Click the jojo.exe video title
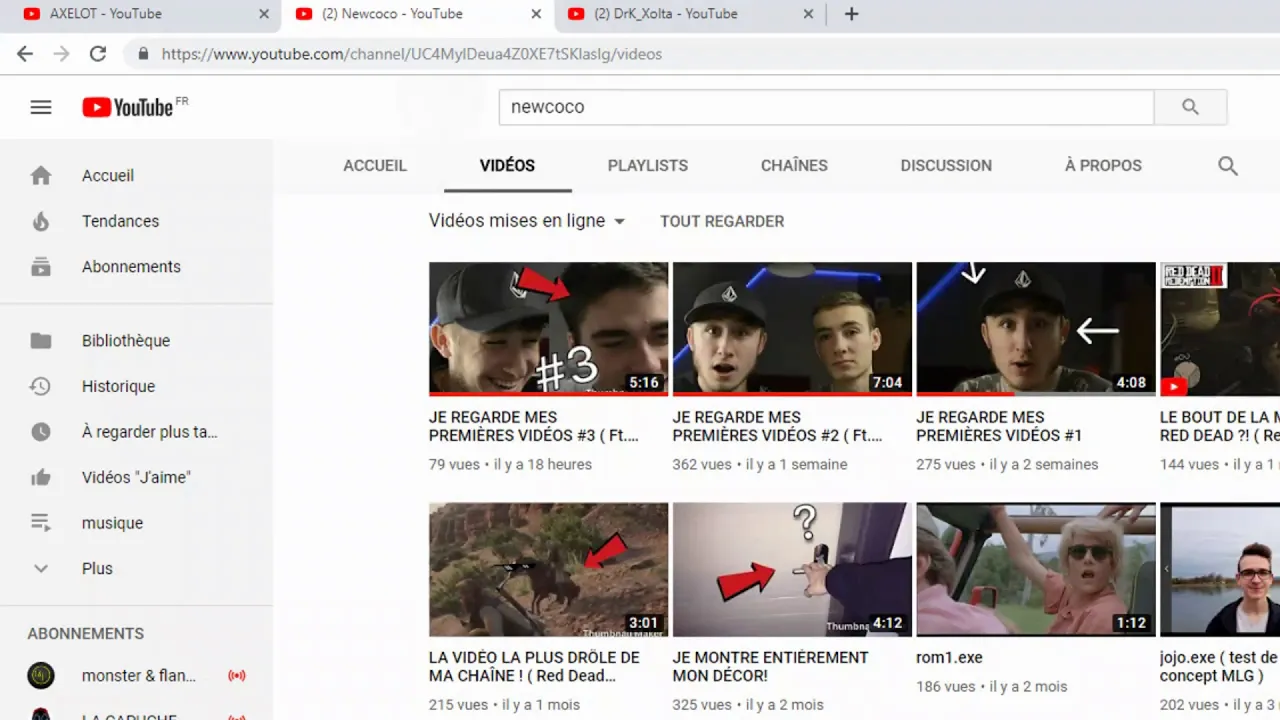 coord(1219,667)
